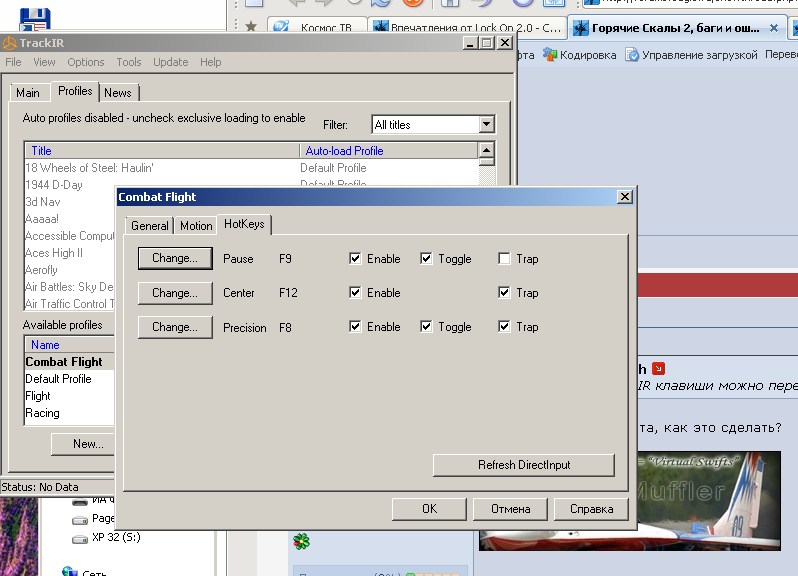Screen dimensions: 798x576
Task: Disable the Enable checkbox for Precision
Action: tap(355, 327)
